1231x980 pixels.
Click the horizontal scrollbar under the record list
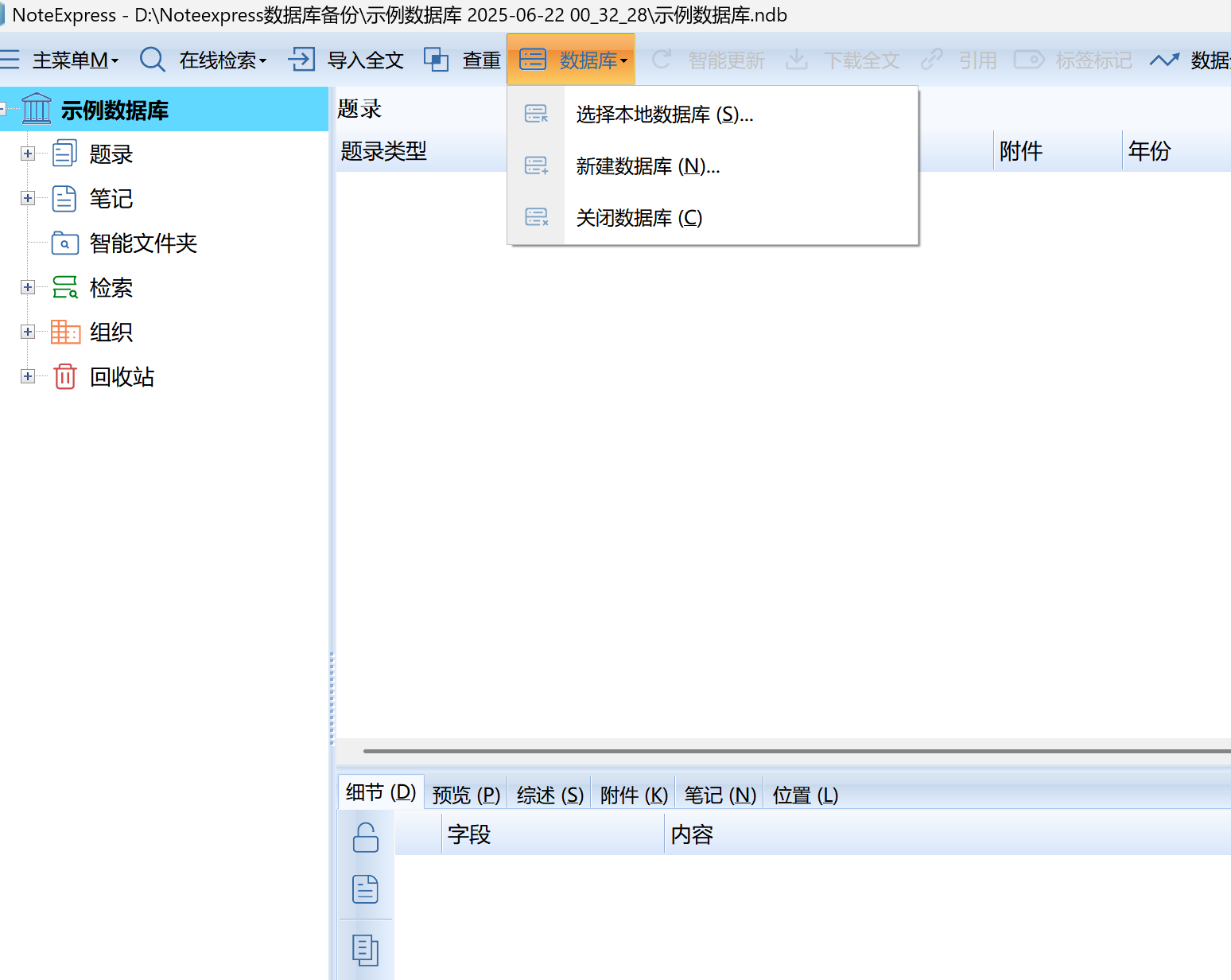[795, 750]
